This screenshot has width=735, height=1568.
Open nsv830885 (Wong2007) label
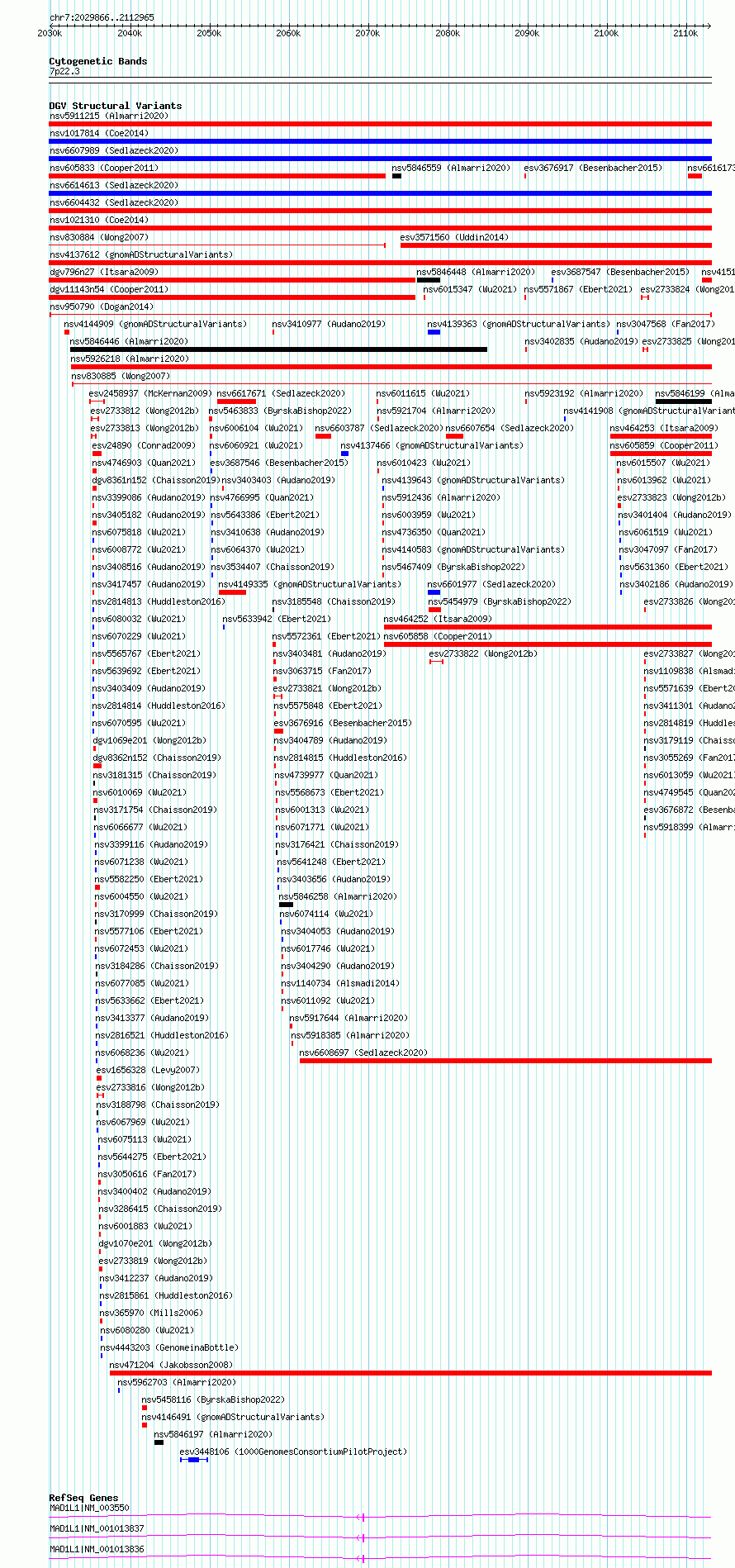point(121,376)
